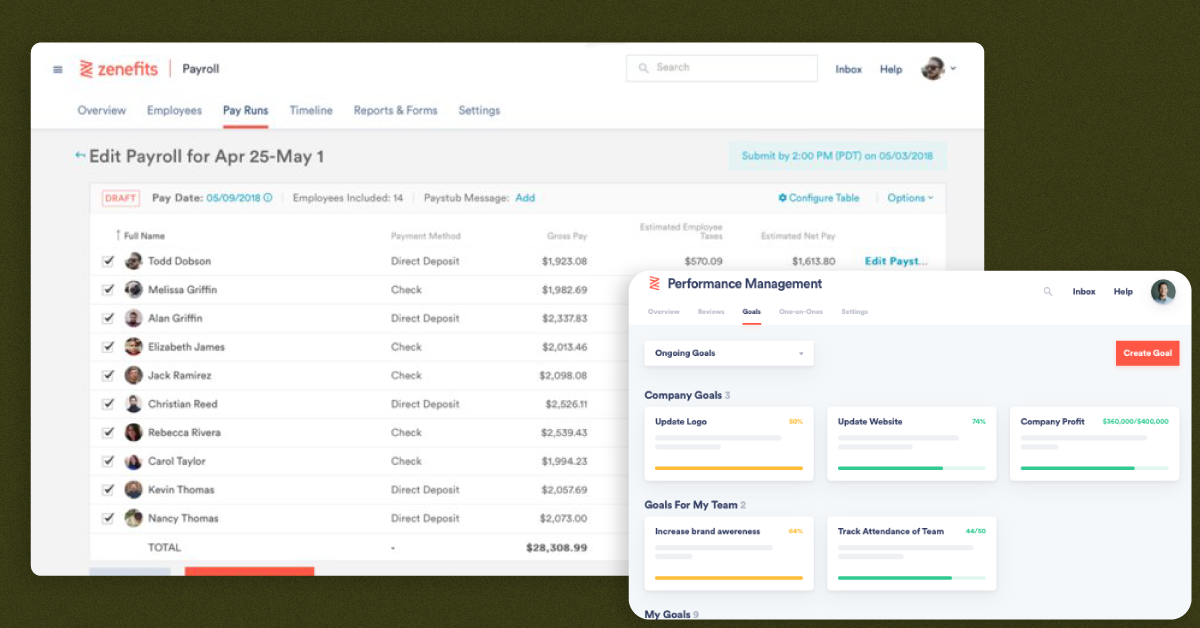Click the Gross Pay column header
Viewport: 1200px width, 628px height.
[567, 236]
